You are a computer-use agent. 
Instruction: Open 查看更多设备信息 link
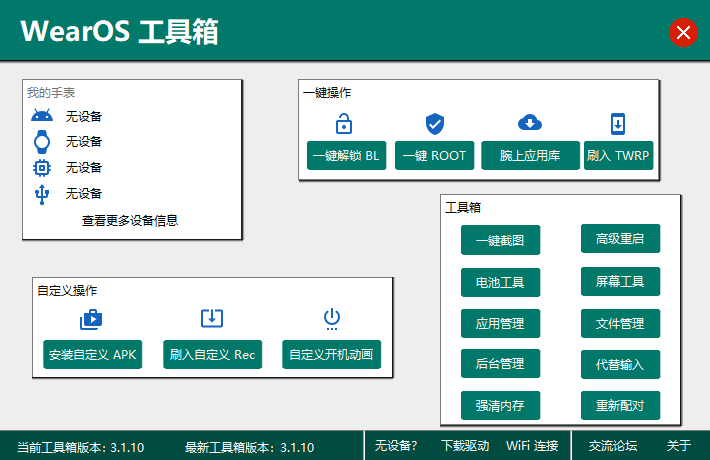coord(130,220)
